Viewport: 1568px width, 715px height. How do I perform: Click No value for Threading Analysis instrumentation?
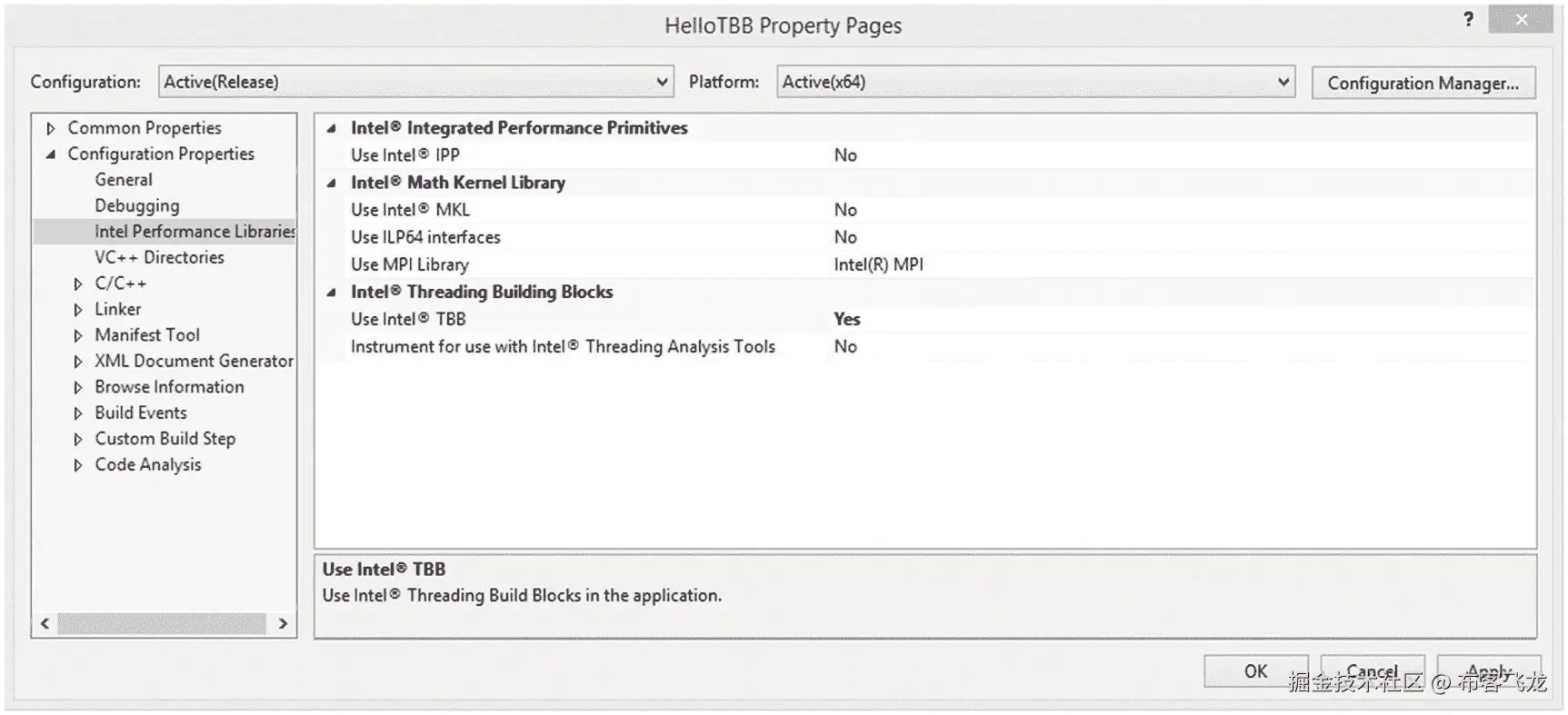[x=845, y=346]
